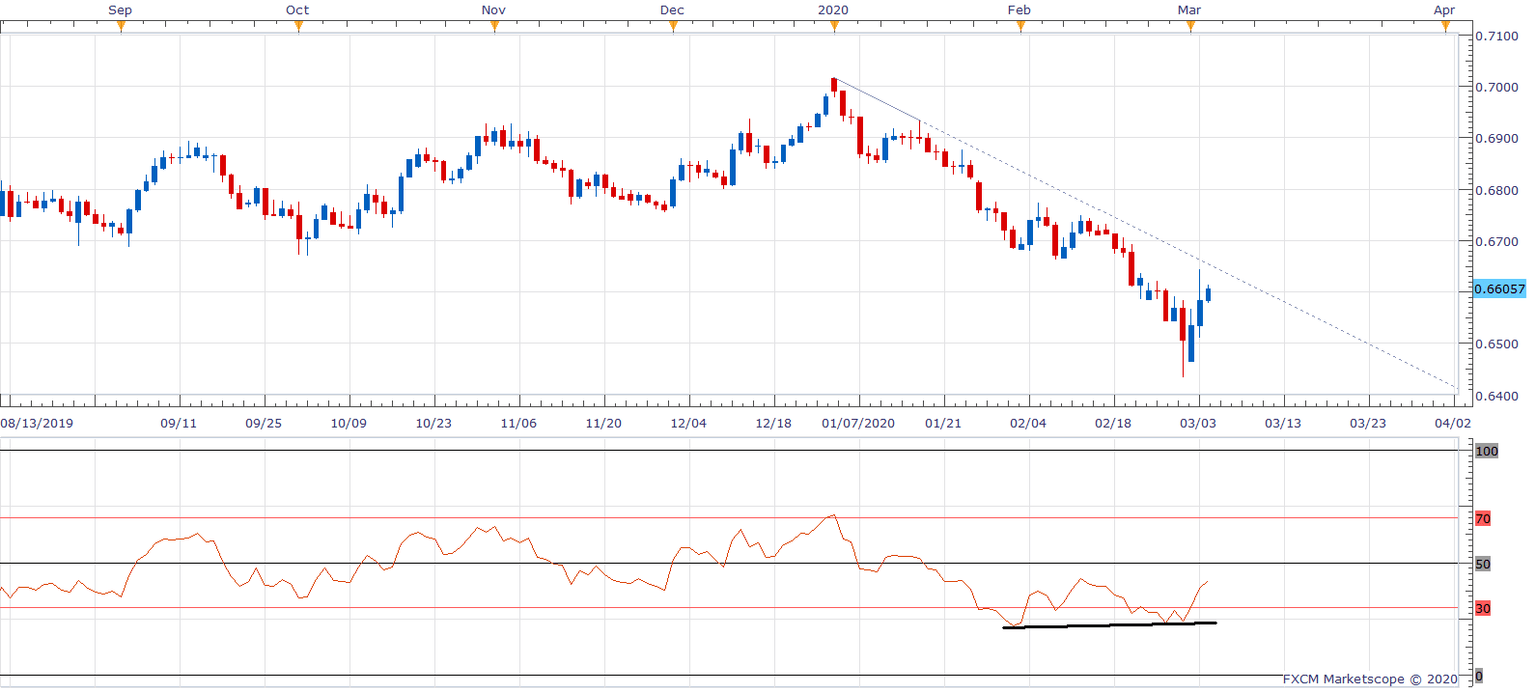The width and height of the screenshot is (1536, 688).
Task: Select the Nov orange month marker
Action: (494, 27)
